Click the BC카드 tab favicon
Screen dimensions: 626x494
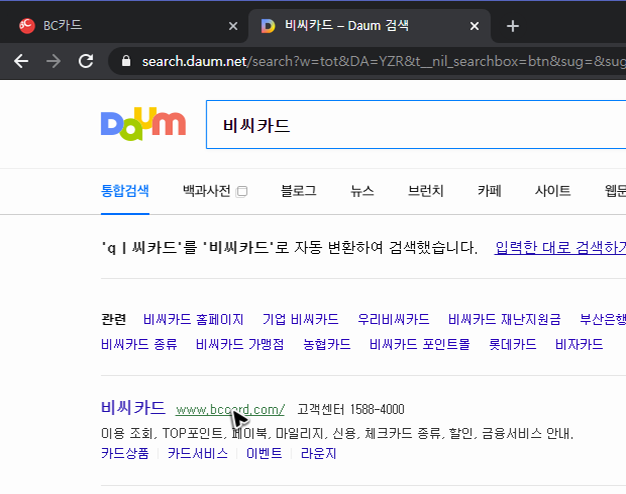(x=27, y=26)
